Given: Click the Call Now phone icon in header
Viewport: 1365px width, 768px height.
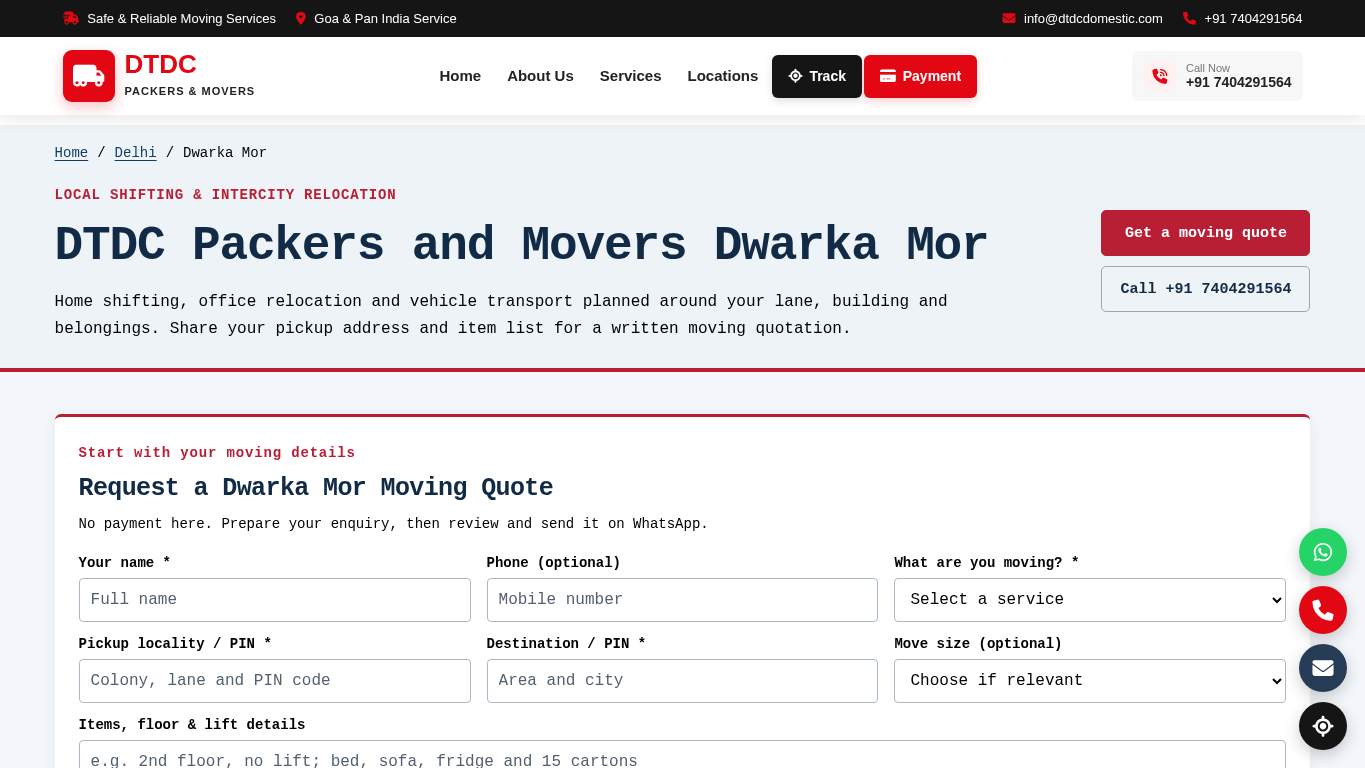Looking at the screenshot, I should point(1160,76).
